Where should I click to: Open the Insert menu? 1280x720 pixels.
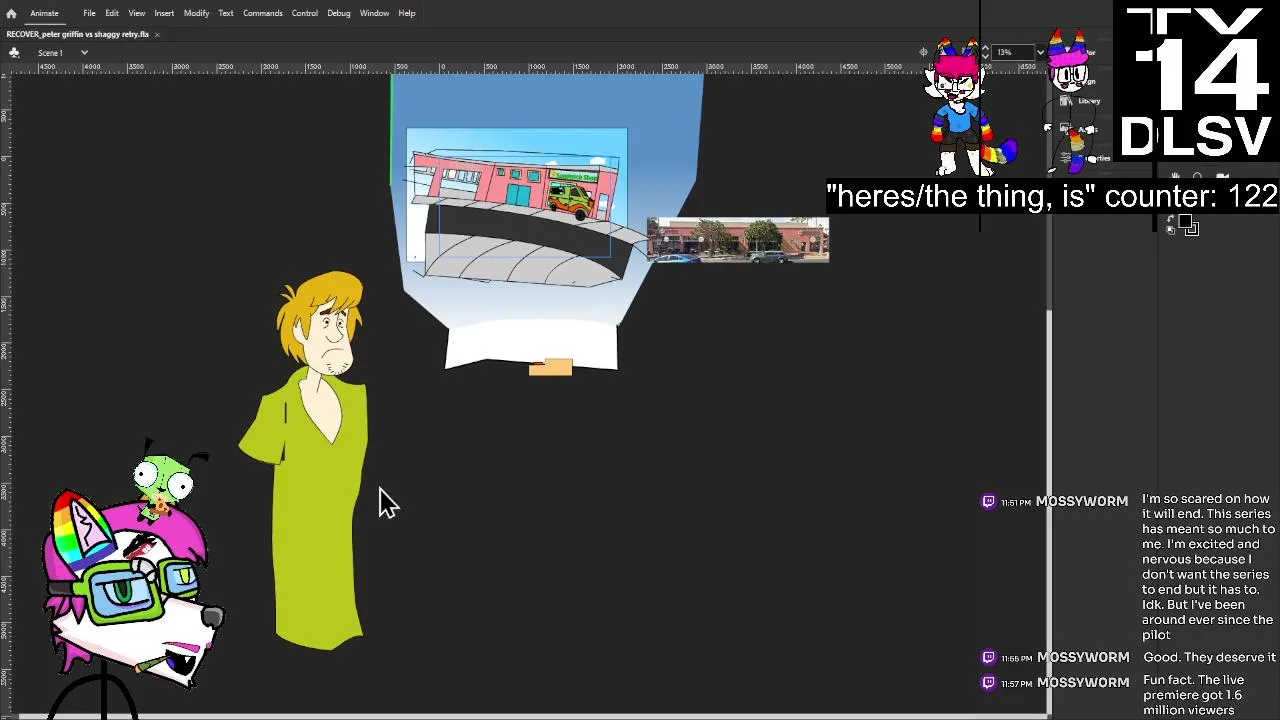click(164, 13)
